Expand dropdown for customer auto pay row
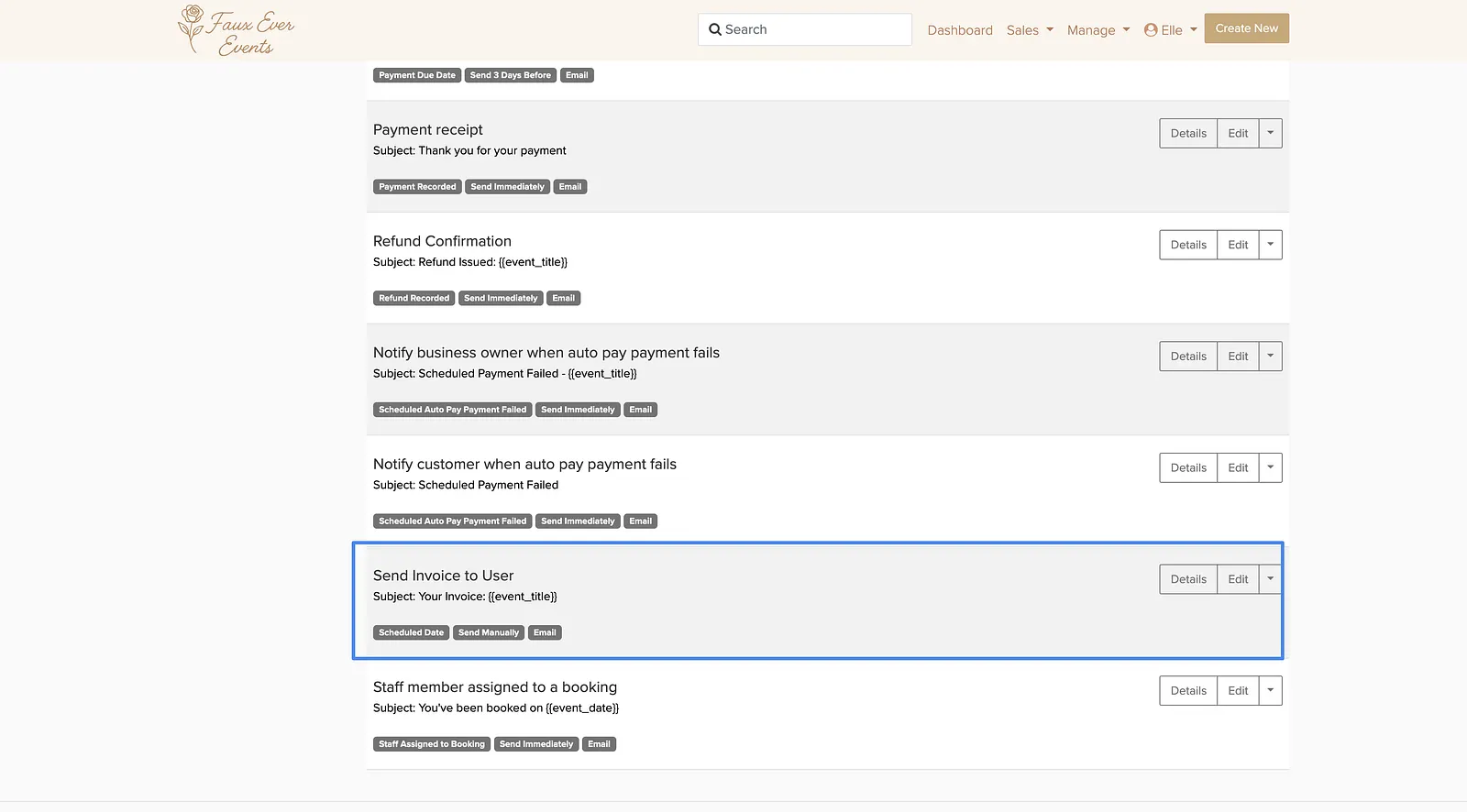This screenshot has height=812, width=1467. [x=1270, y=468]
